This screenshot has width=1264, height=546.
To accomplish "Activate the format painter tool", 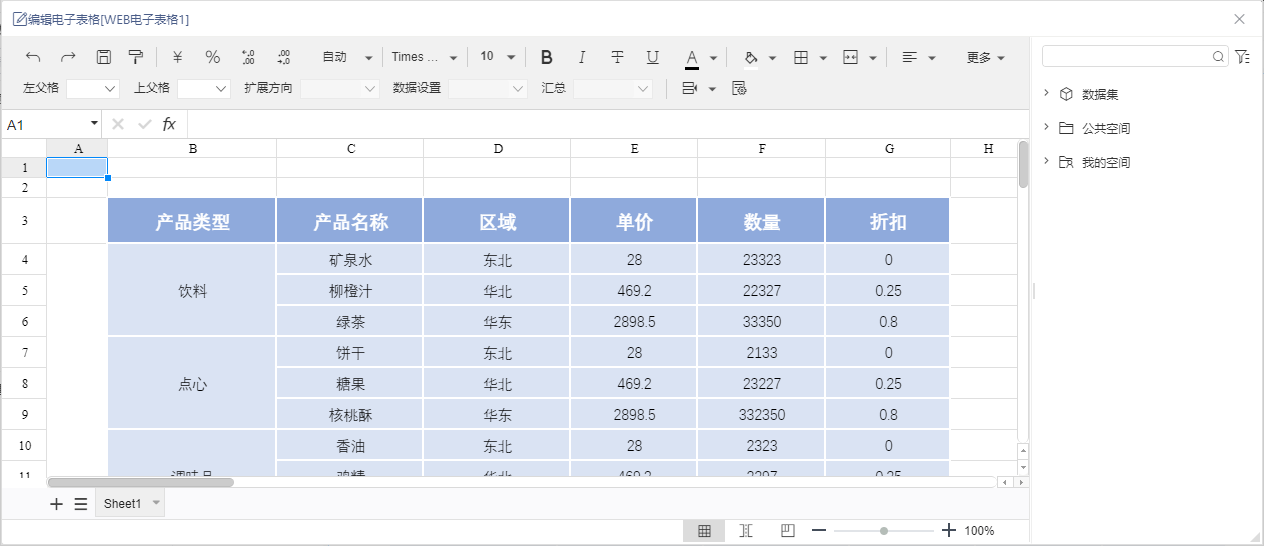I will [136, 57].
